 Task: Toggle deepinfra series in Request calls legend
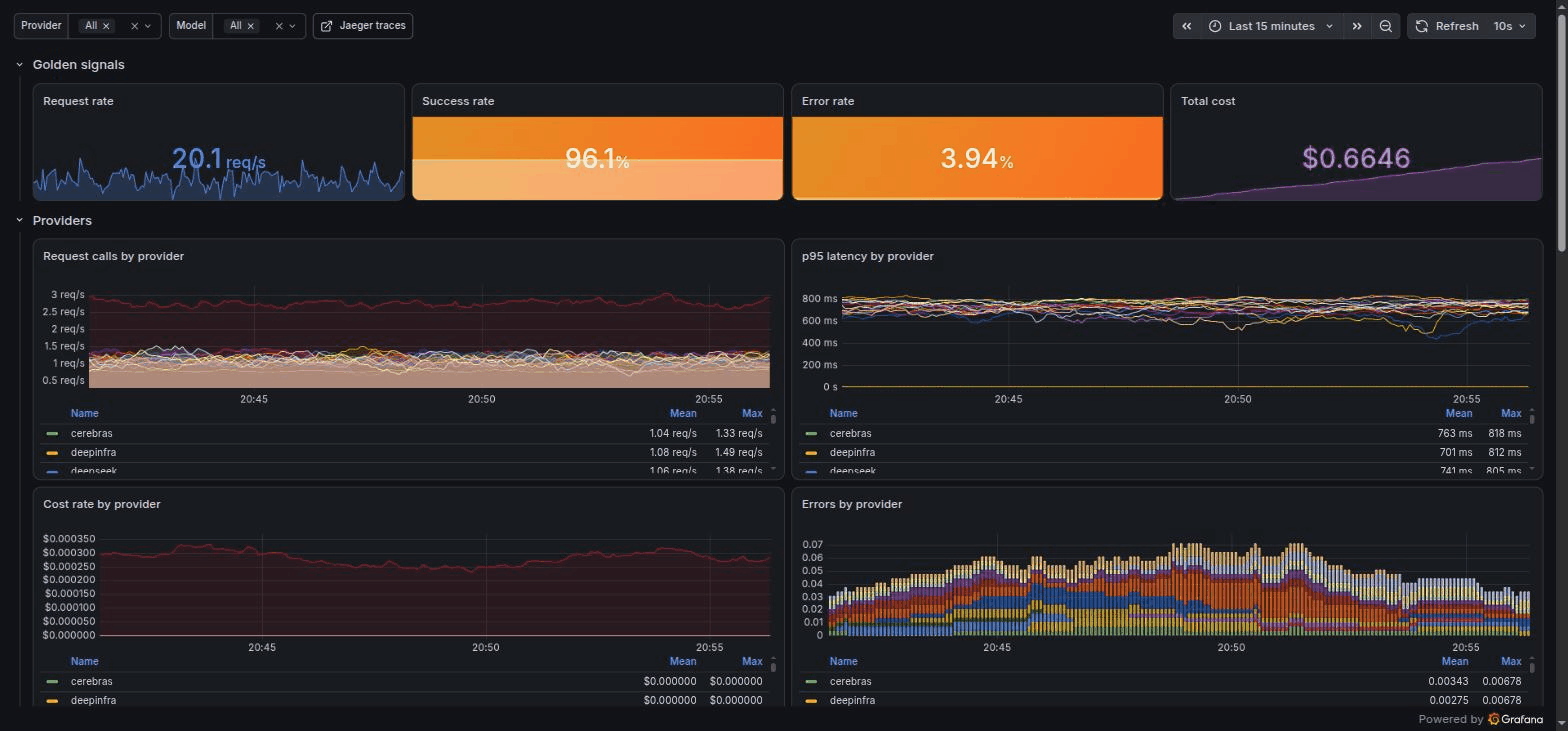coord(93,452)
